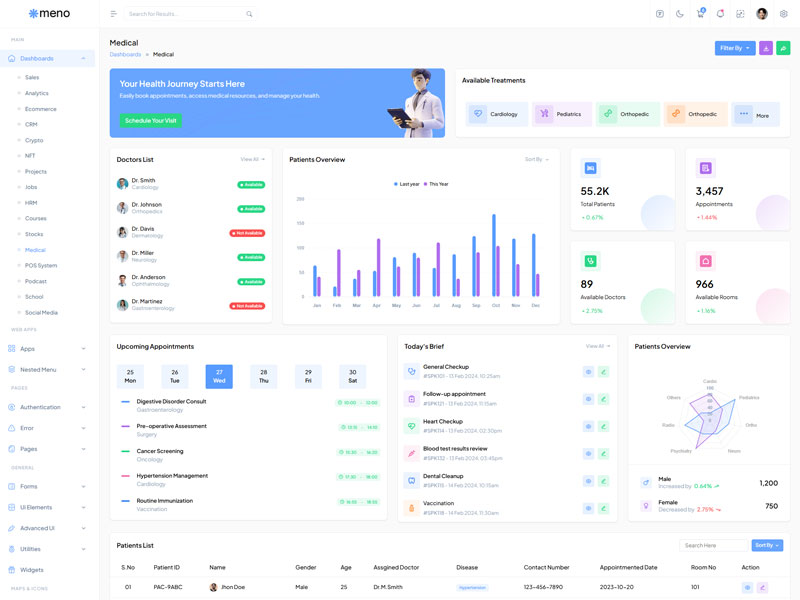Viewport: 800px width, 600px height.
Task: Click the green share icon button
Action: click(x=783, y=48)
